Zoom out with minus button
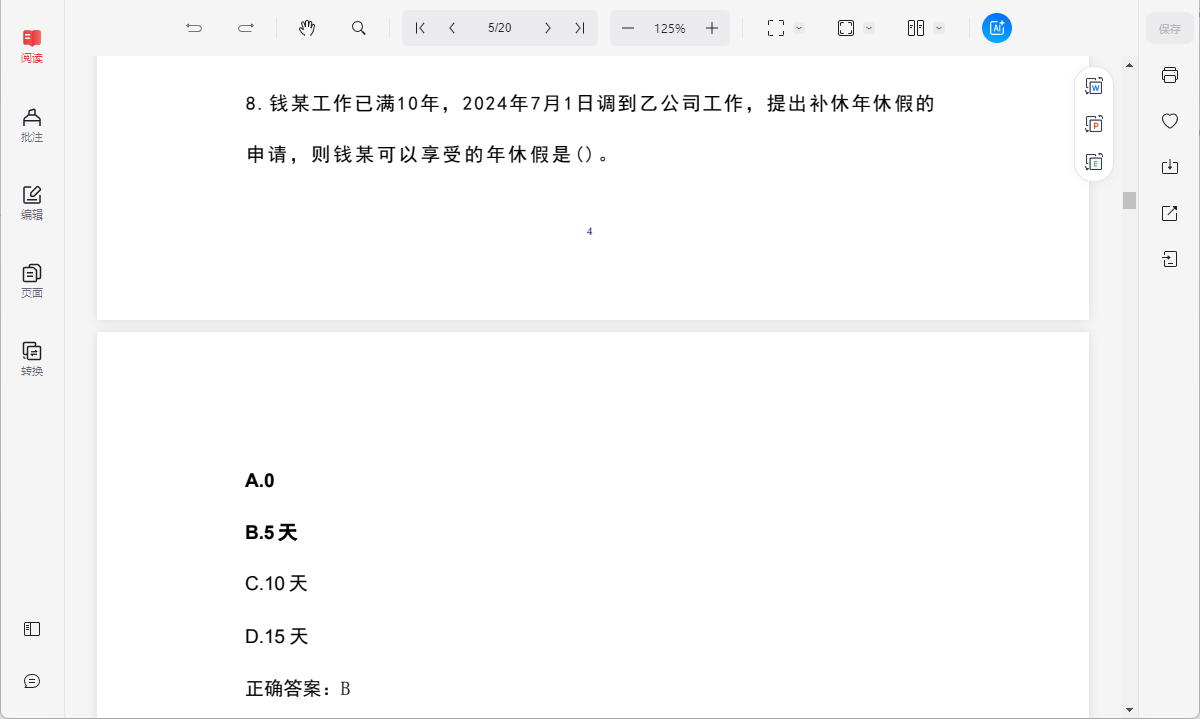The width and height of the screenshot is (1200, 719). click(x=628, y=28)
